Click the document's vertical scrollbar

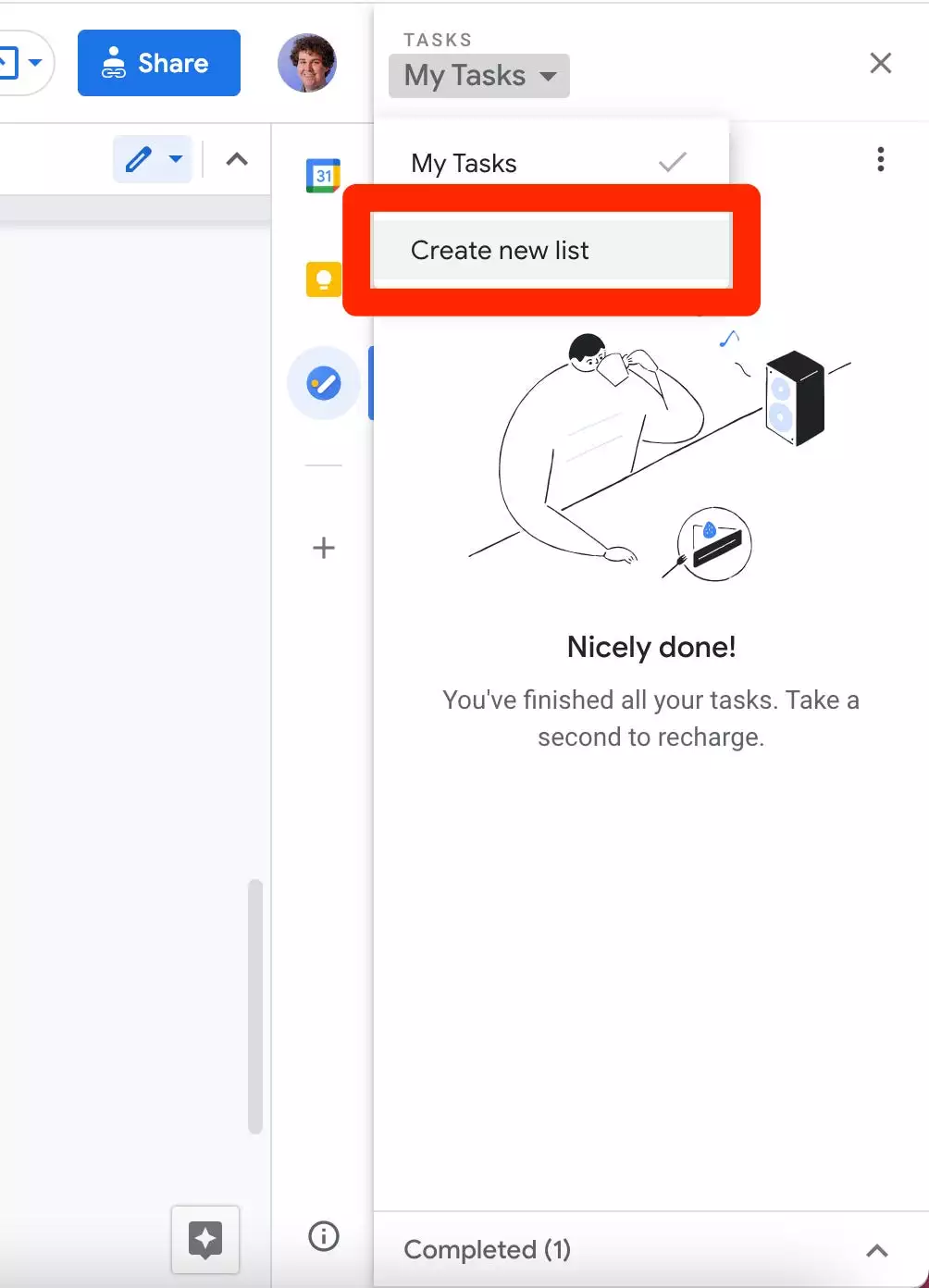[255, 1006]
